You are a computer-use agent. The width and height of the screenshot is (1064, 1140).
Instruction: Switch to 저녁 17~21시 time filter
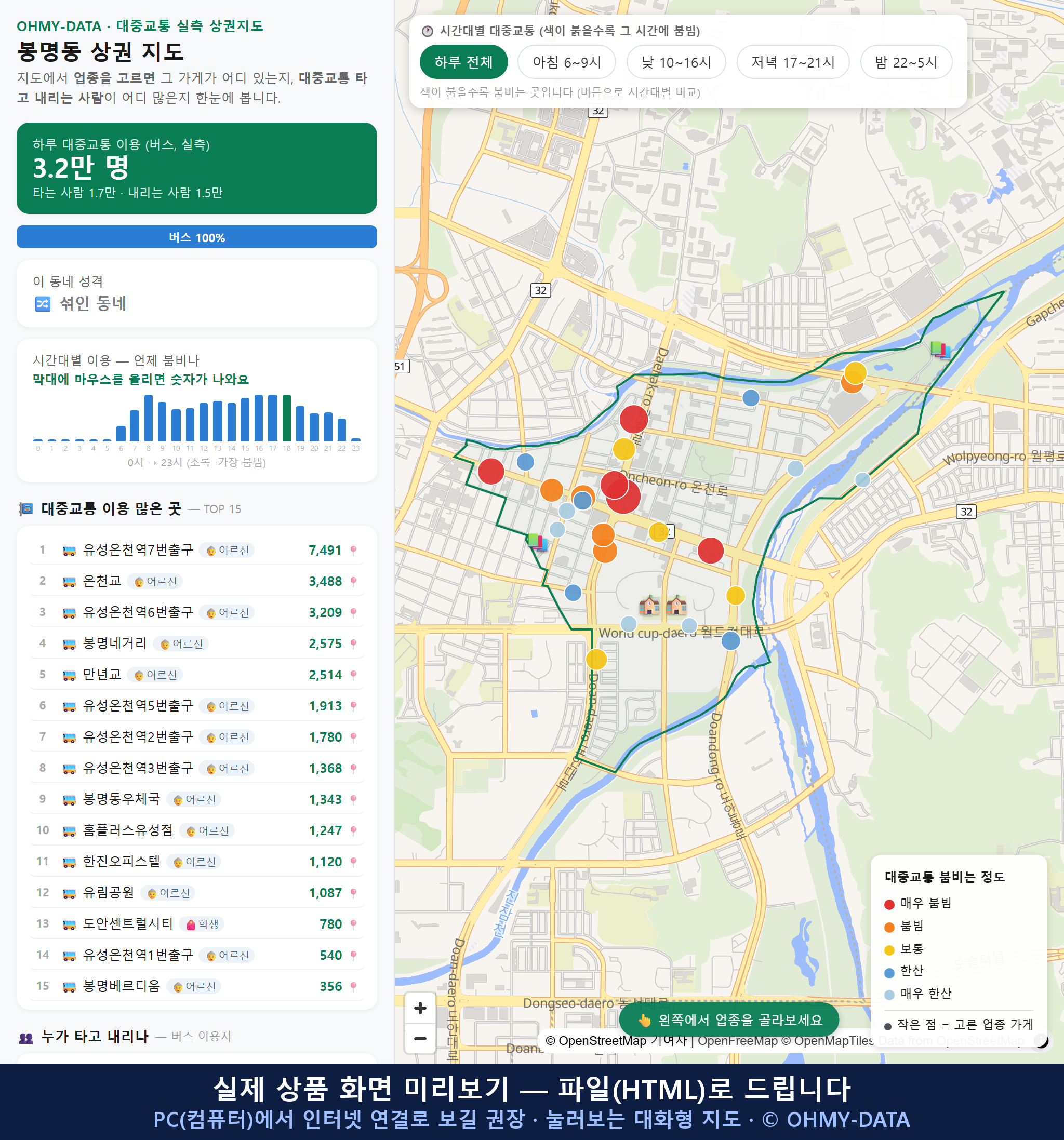point(793,62)
